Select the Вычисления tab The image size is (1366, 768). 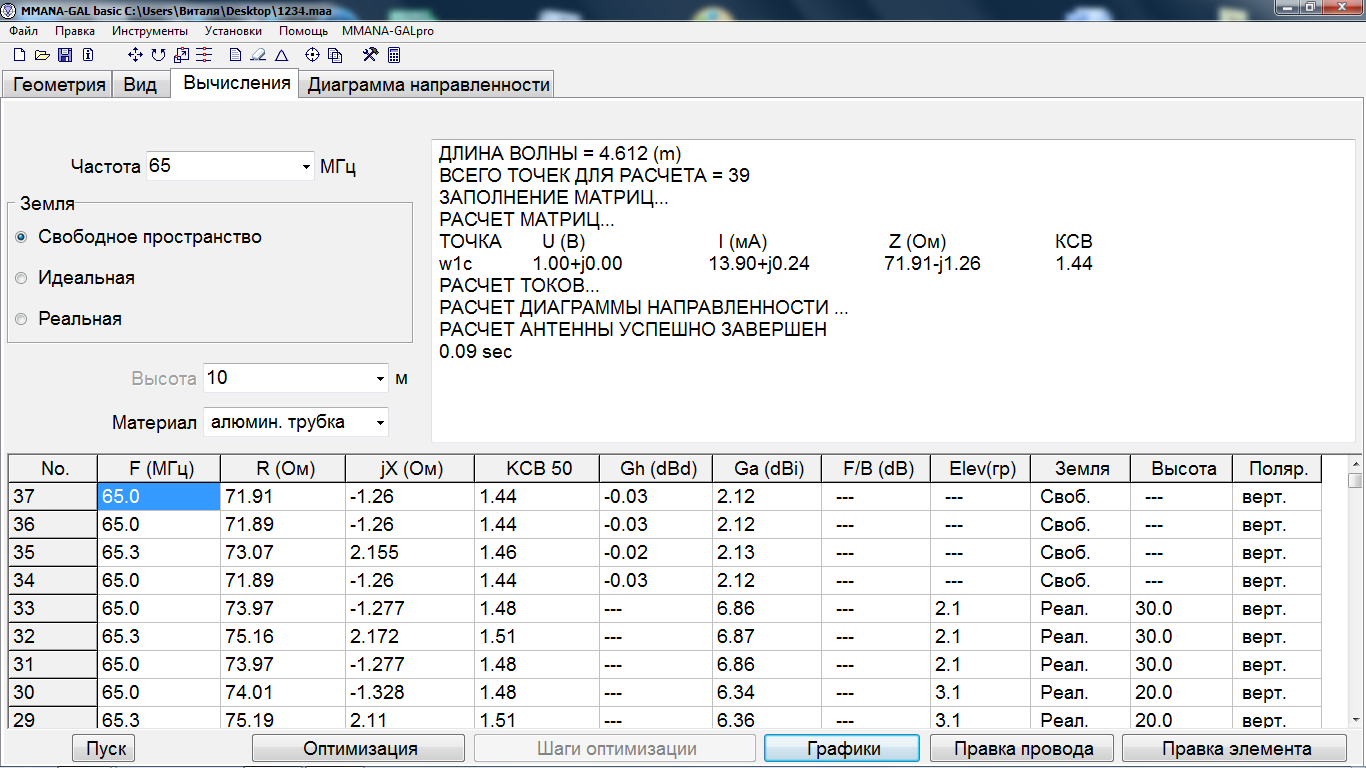[236, 83]
